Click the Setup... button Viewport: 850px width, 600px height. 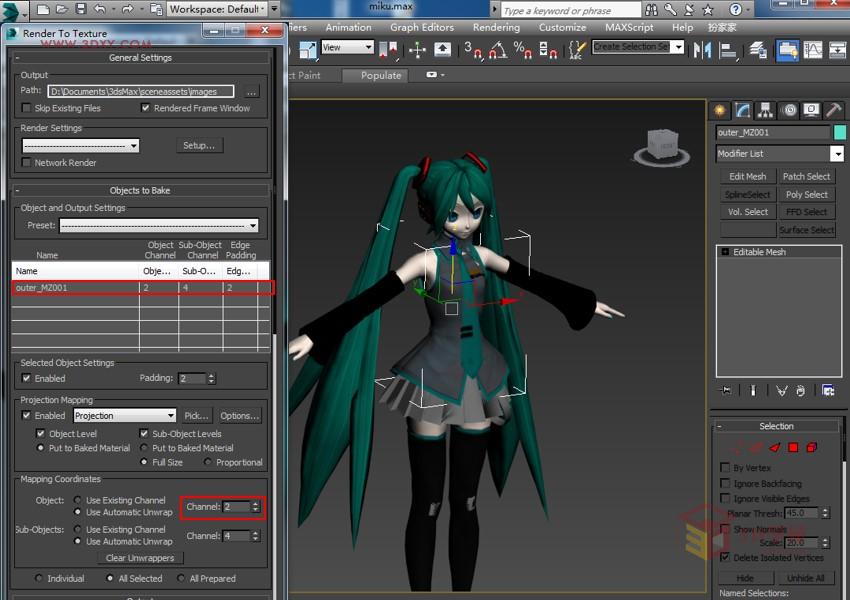coord(199,145)
